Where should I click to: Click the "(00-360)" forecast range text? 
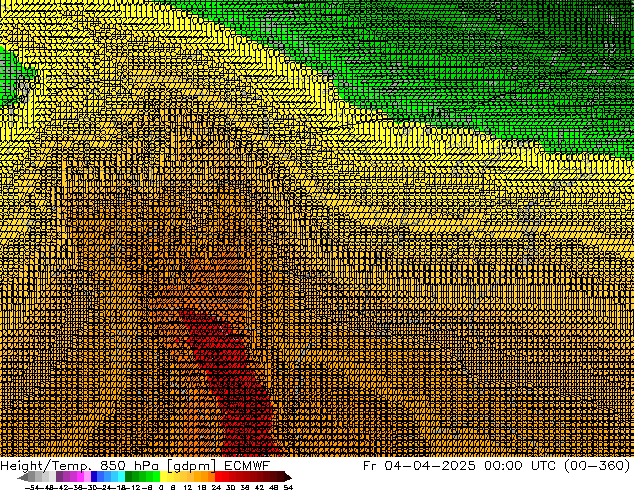point(597,466)
